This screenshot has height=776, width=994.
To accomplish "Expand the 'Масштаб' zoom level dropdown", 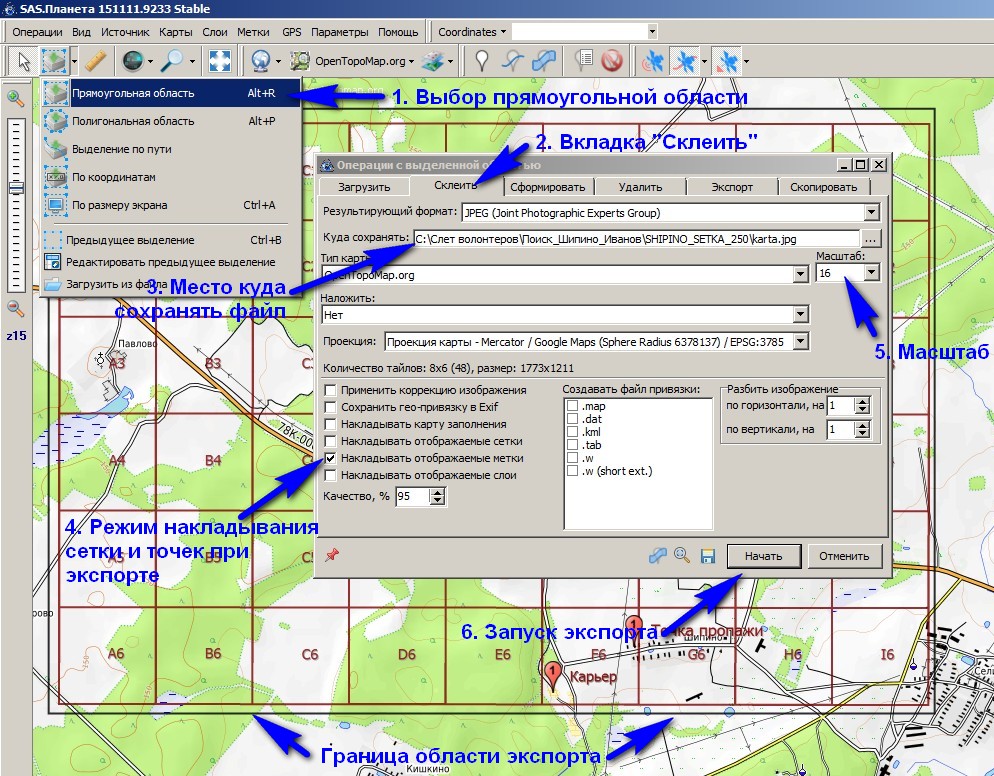I will (871, 273).
